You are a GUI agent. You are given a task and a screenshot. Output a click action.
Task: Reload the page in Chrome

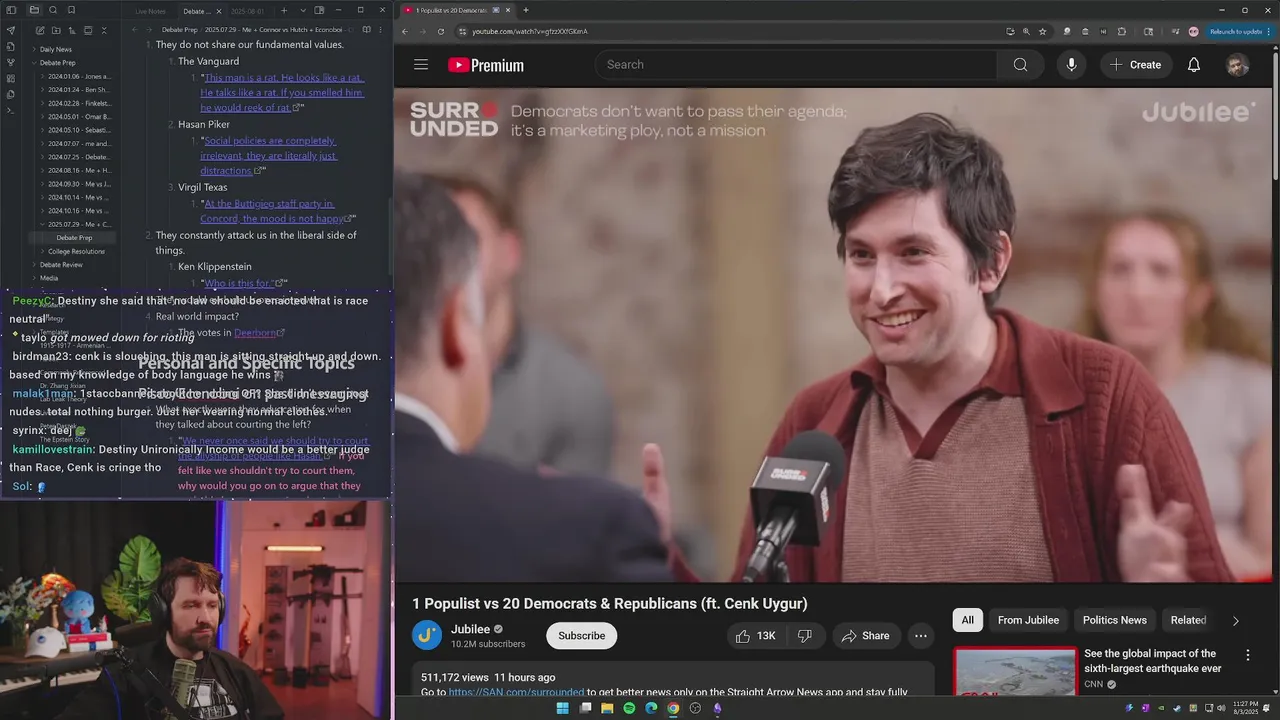(x=441, y=31)
